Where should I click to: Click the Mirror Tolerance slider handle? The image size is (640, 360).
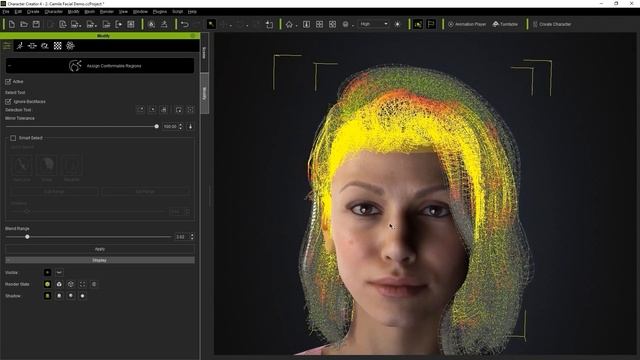156,127
